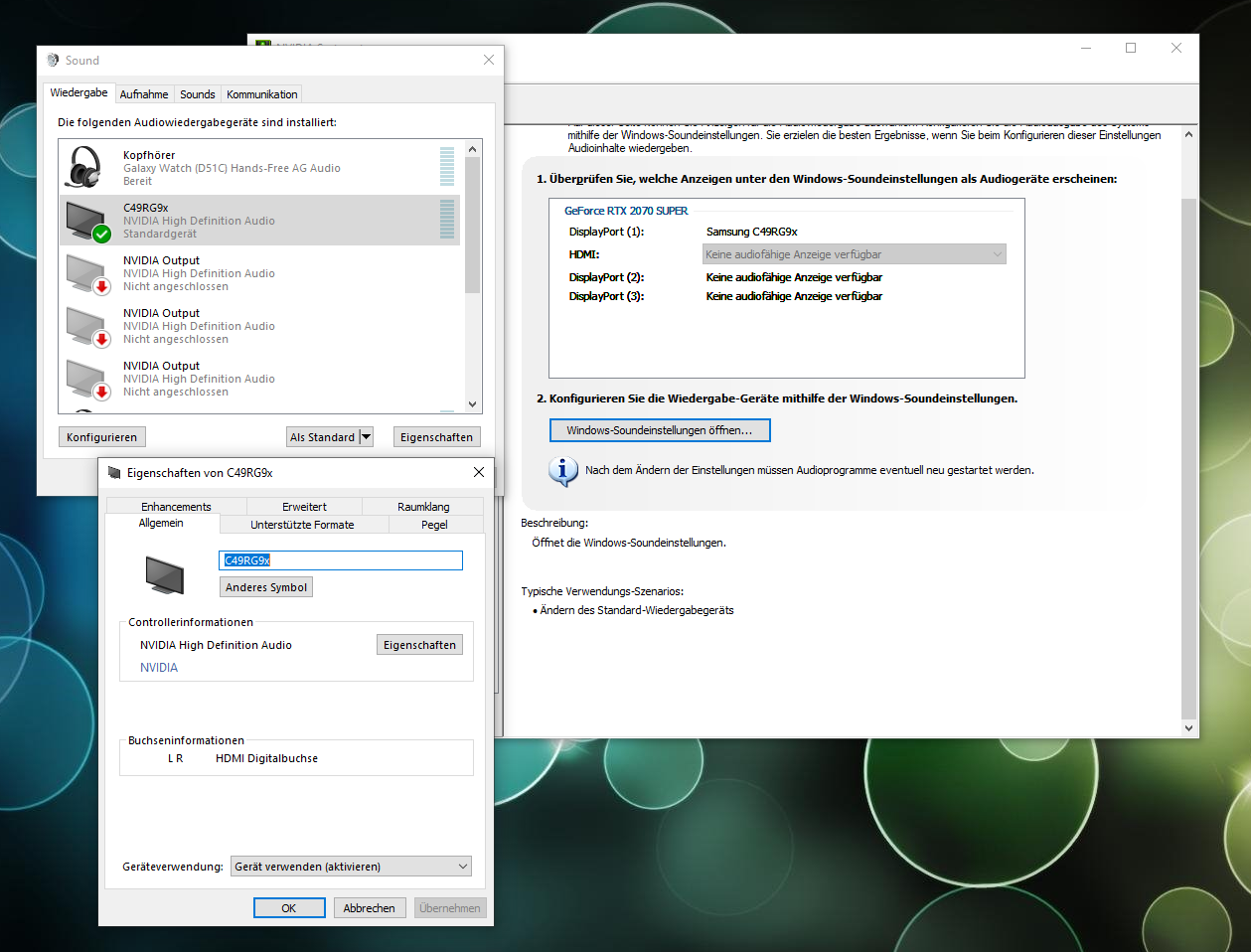
Task: Maximize the NVIDIA control panel window
Action: point(1131,48)
